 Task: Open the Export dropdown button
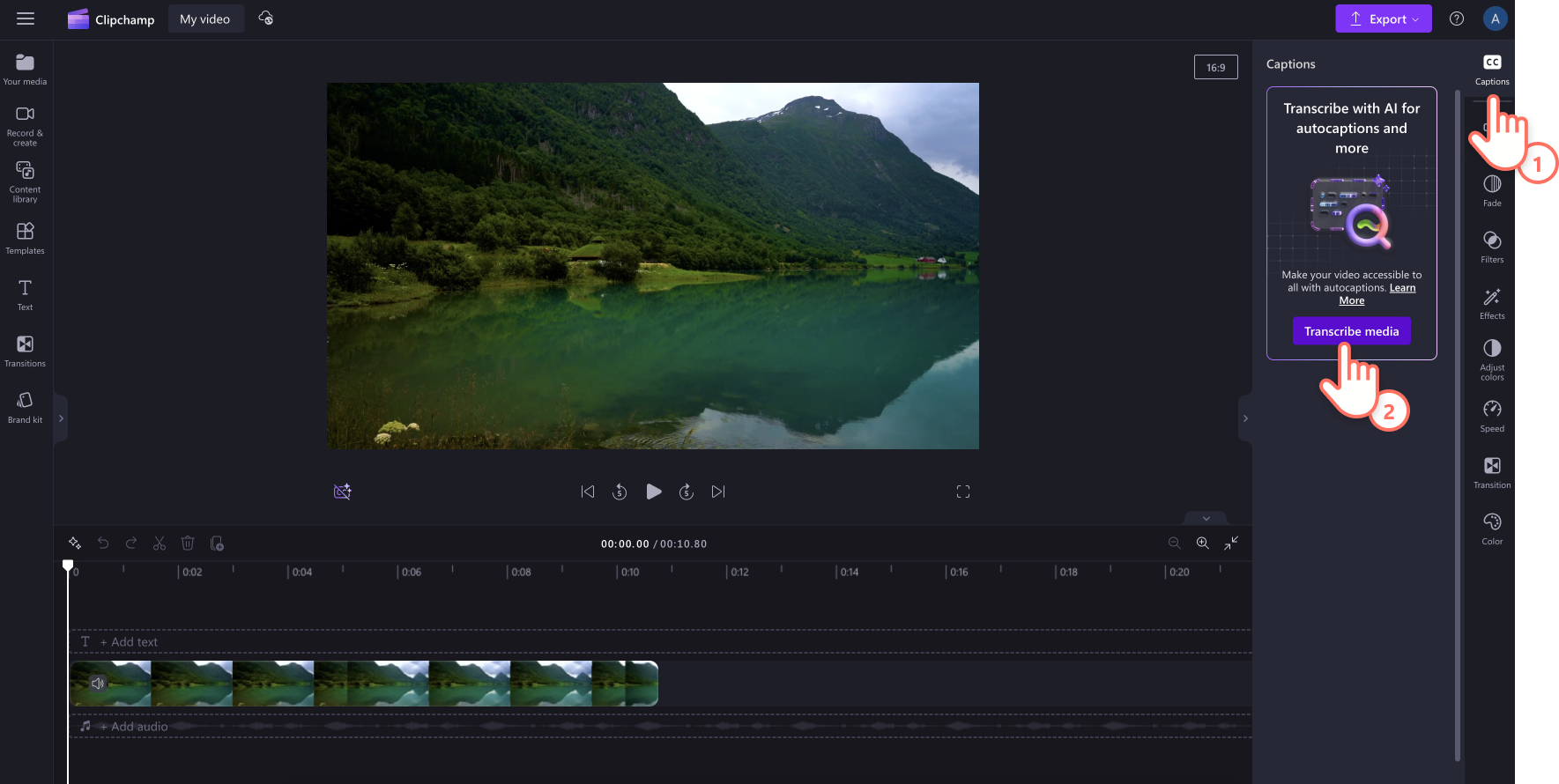[x=1383, y=18]
